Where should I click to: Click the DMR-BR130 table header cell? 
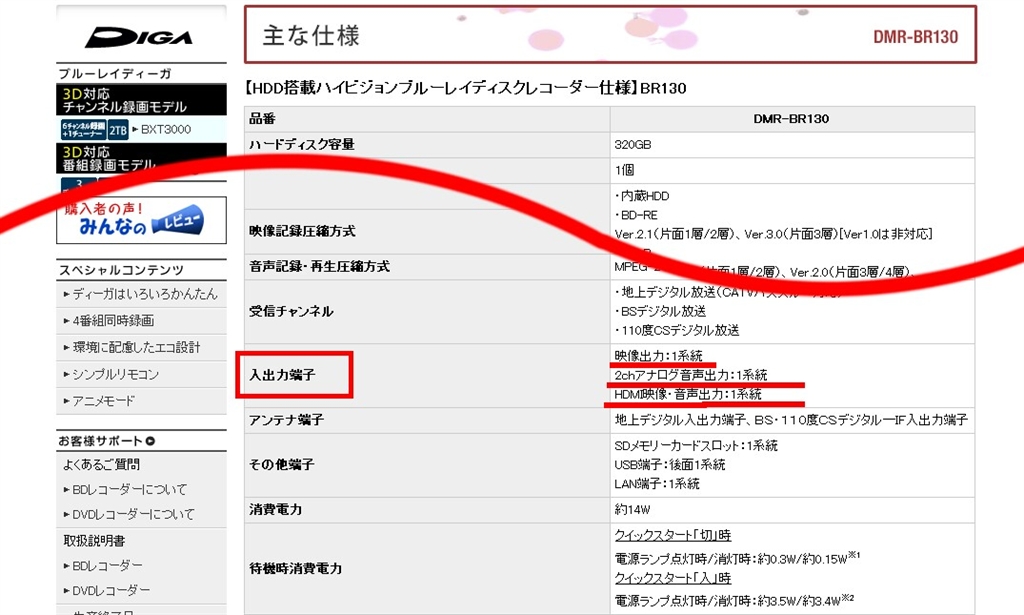[x=792, y=119]
